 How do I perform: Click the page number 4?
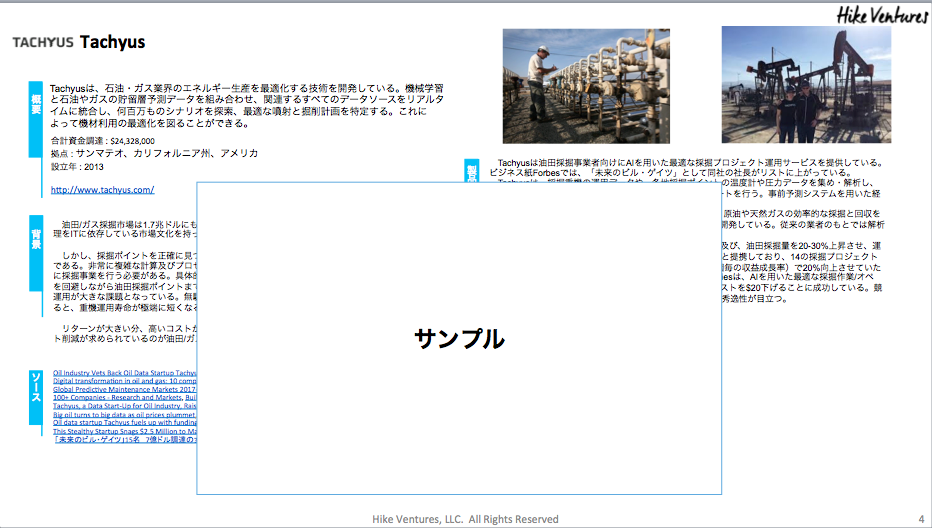pyautogui.click(x=921, y=519)
